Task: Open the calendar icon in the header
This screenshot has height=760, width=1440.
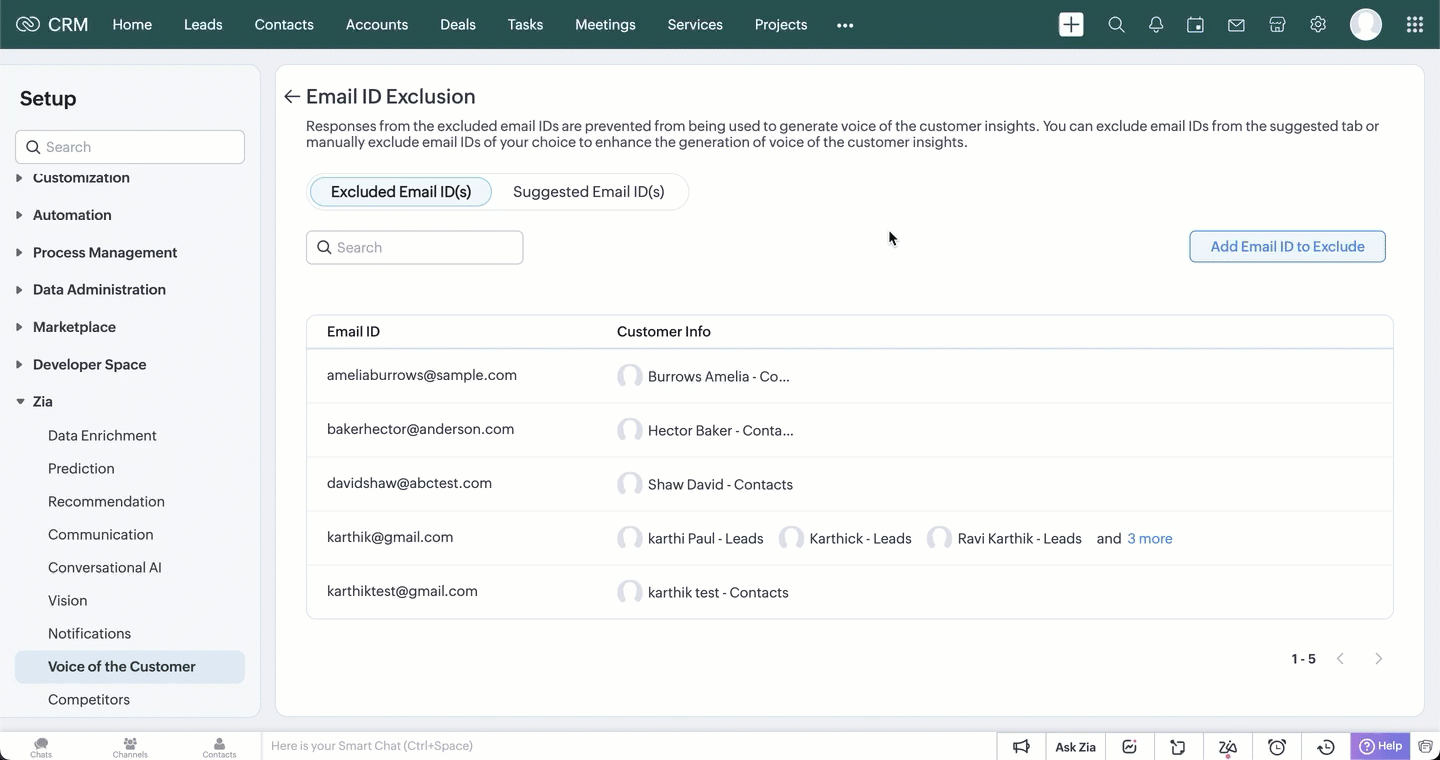Action: [1195, 25]
